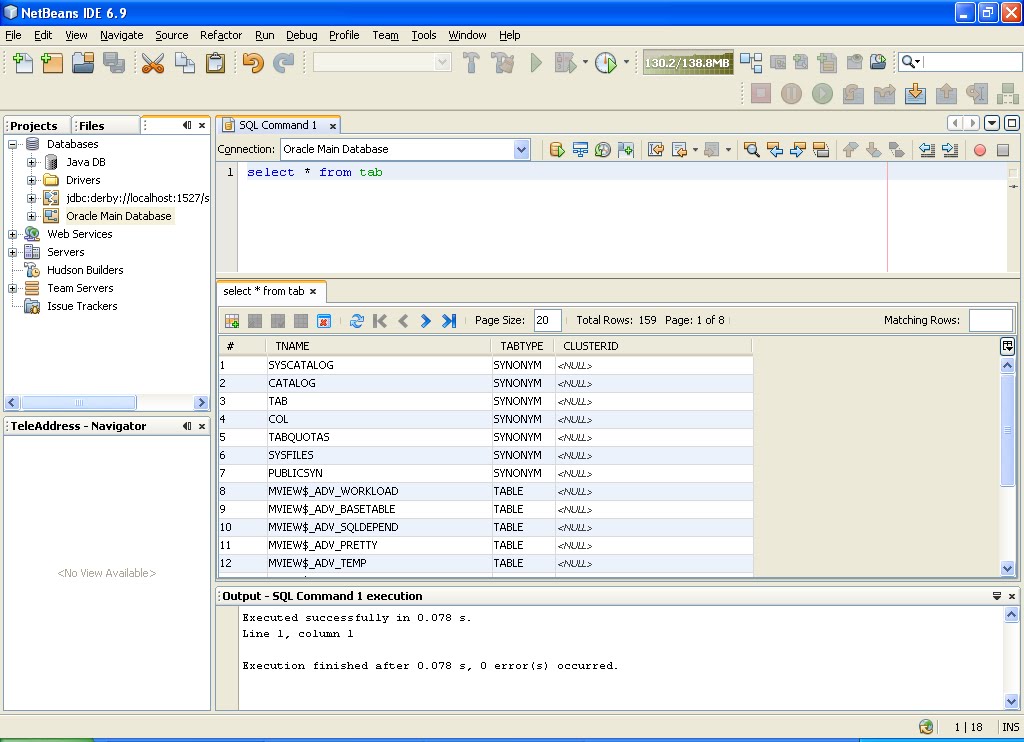Run the SQL statement
The height and width of the screenshot is (742, 1024).
pos(557,149)
